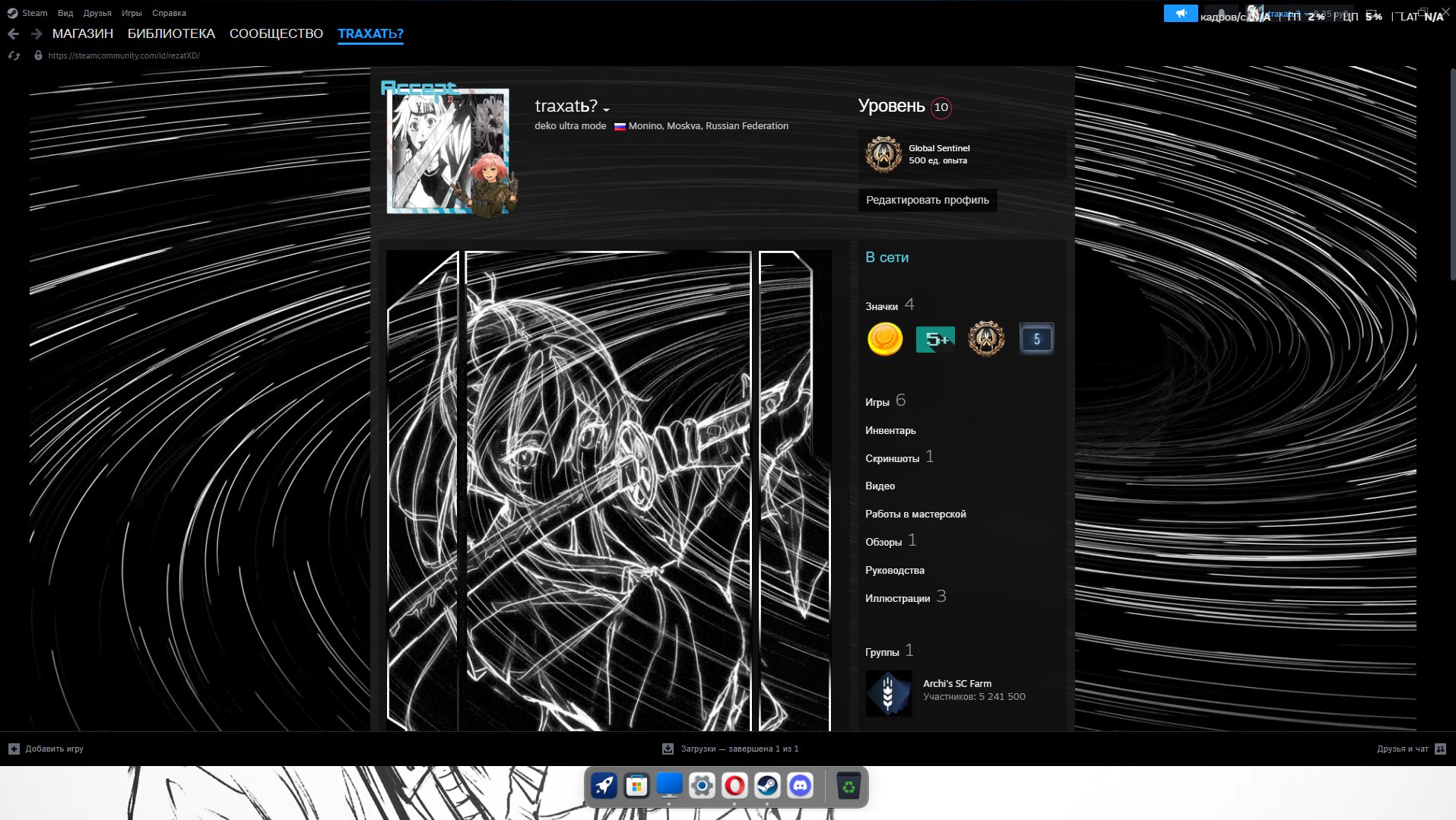This screenshot has width=1456, height=820.
Task: Click Редактировать профиль button
Action: click(x=928, y=200)
